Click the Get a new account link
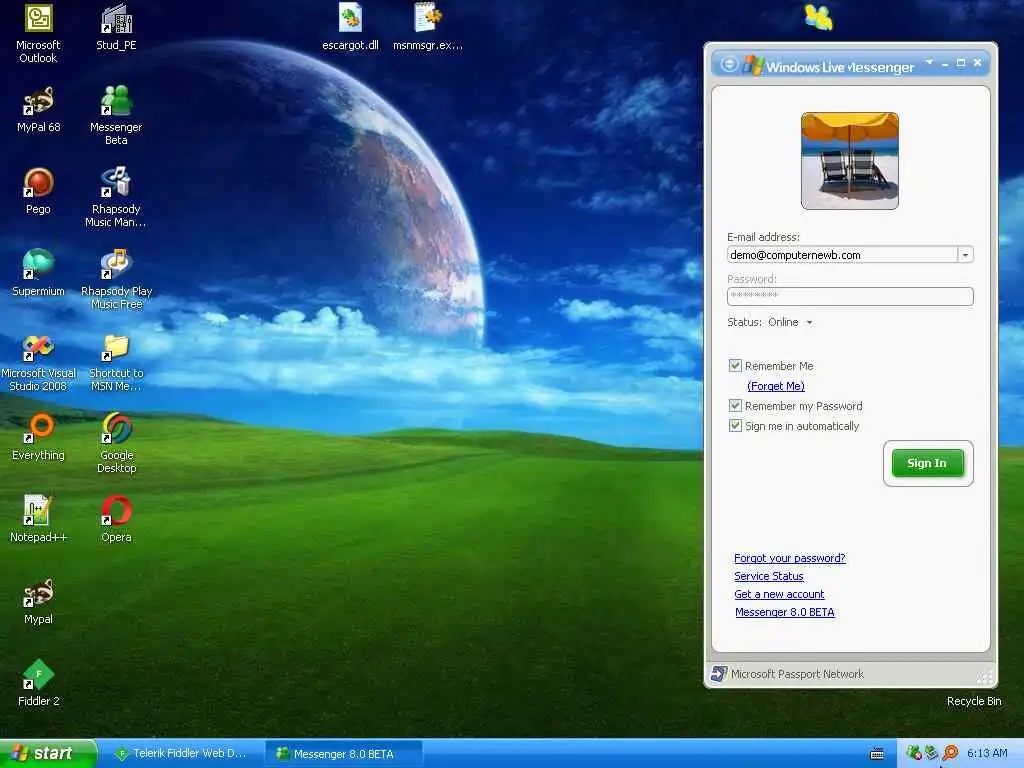 click(x=779, y=594)
